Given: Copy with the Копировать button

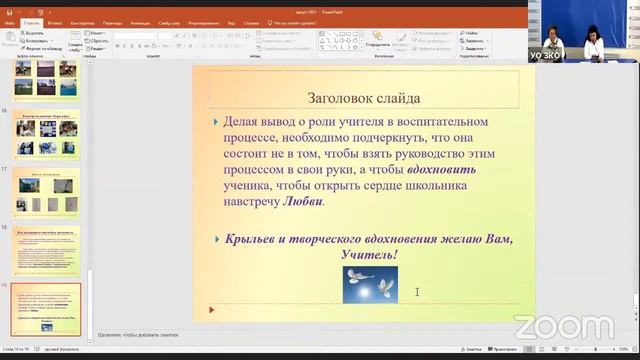Looking at the screenshot, I should 34,41.
